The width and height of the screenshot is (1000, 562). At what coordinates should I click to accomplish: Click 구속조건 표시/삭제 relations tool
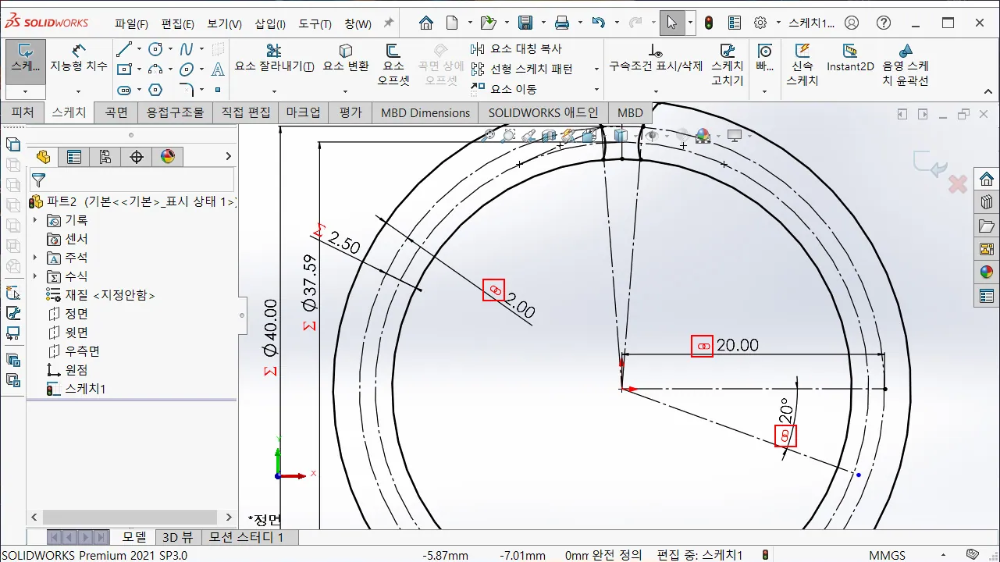tap(656, 58)
